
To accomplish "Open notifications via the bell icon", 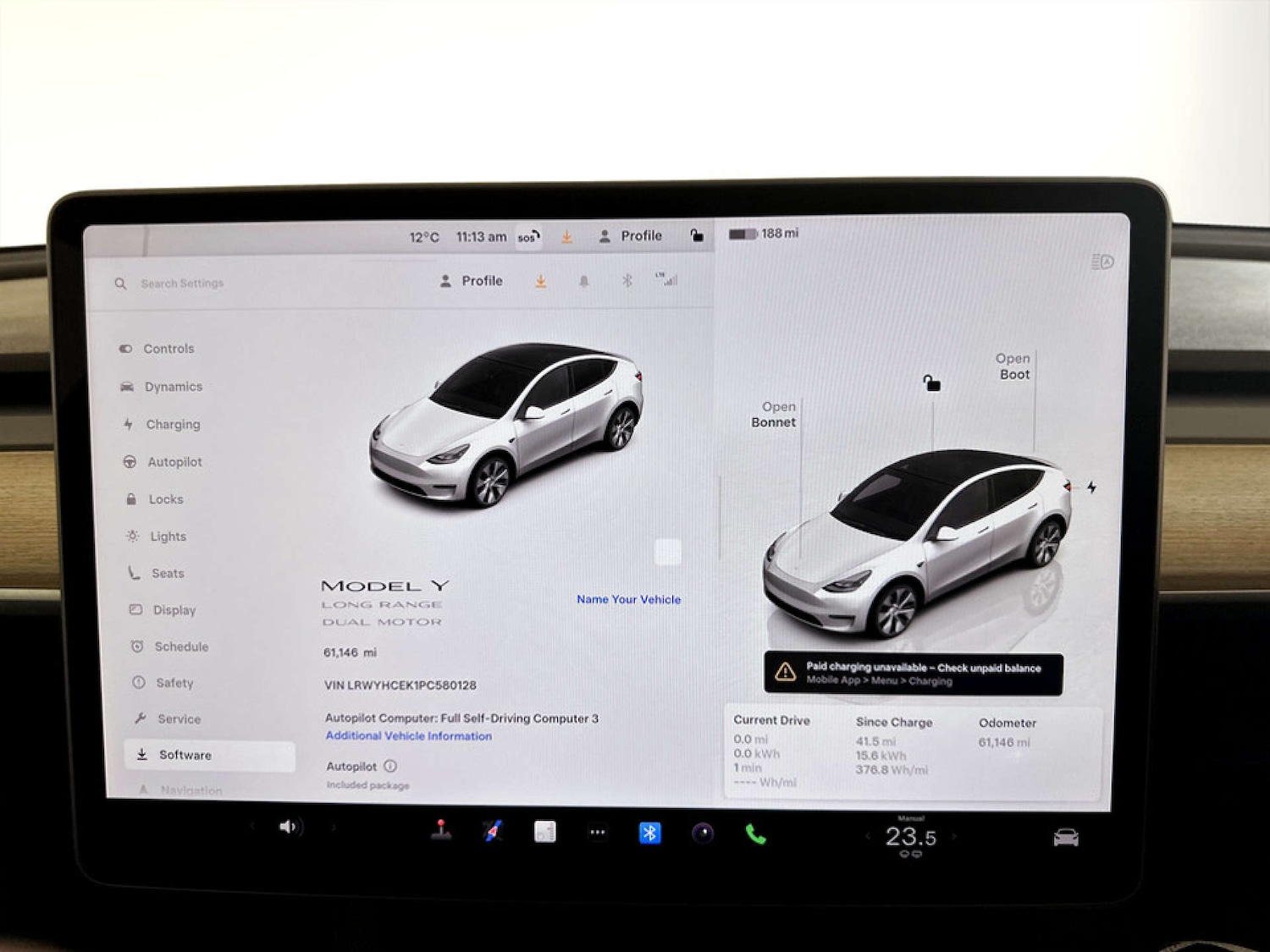I will click(x=584, y=280).
